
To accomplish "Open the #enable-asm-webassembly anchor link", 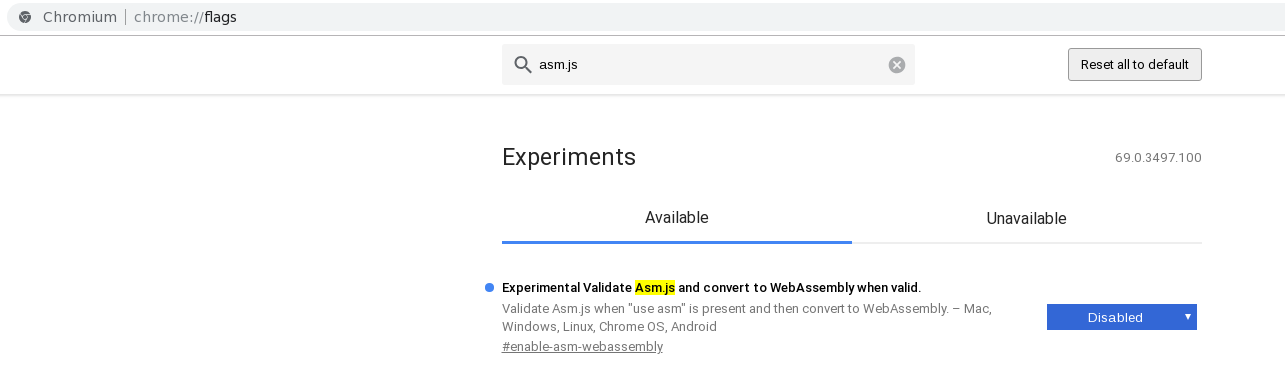I will tap(582, 347).
